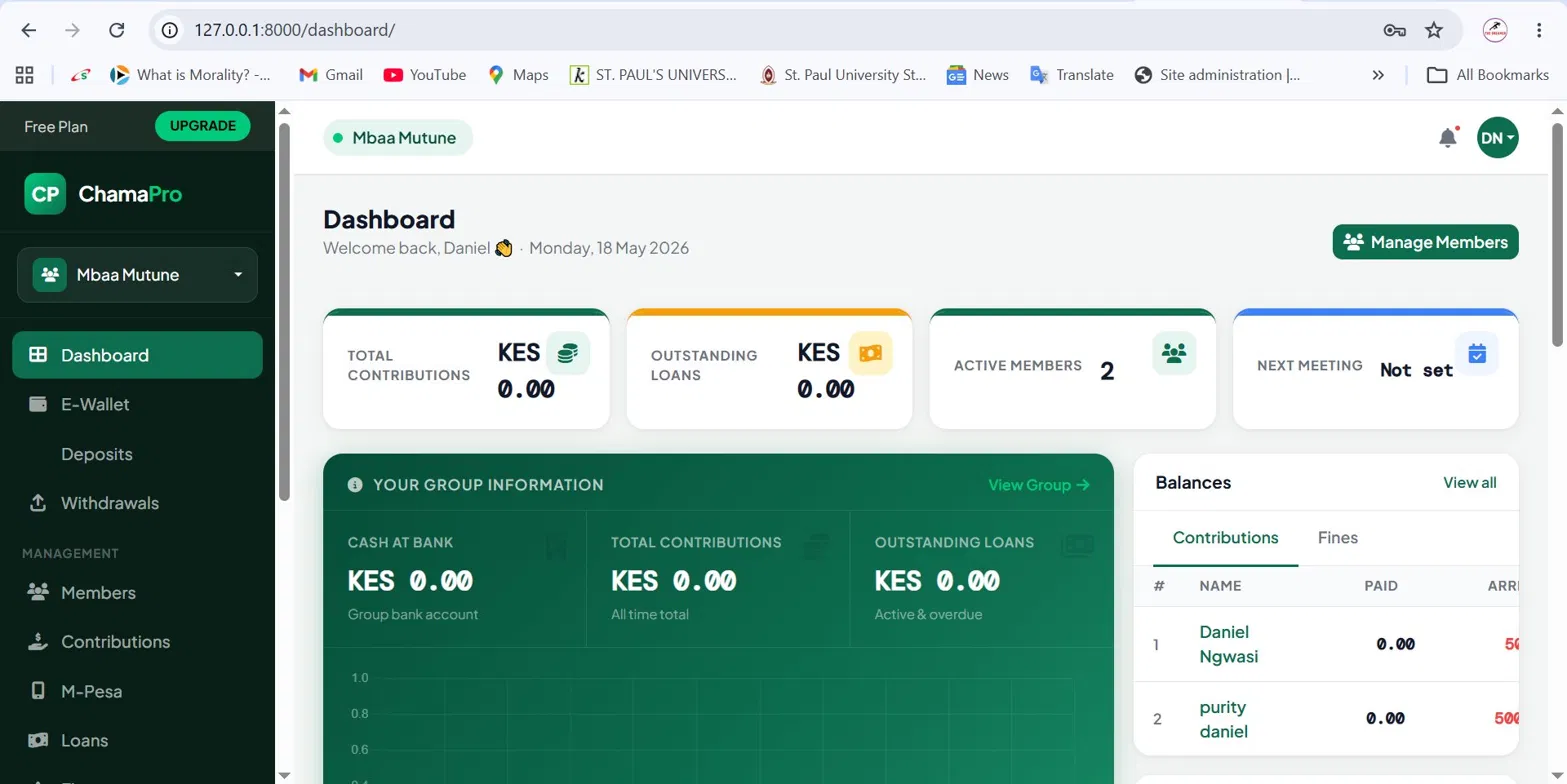The image size is (1567, 784).
Task: Click View all in Balances
Action: coord(1469,483)
